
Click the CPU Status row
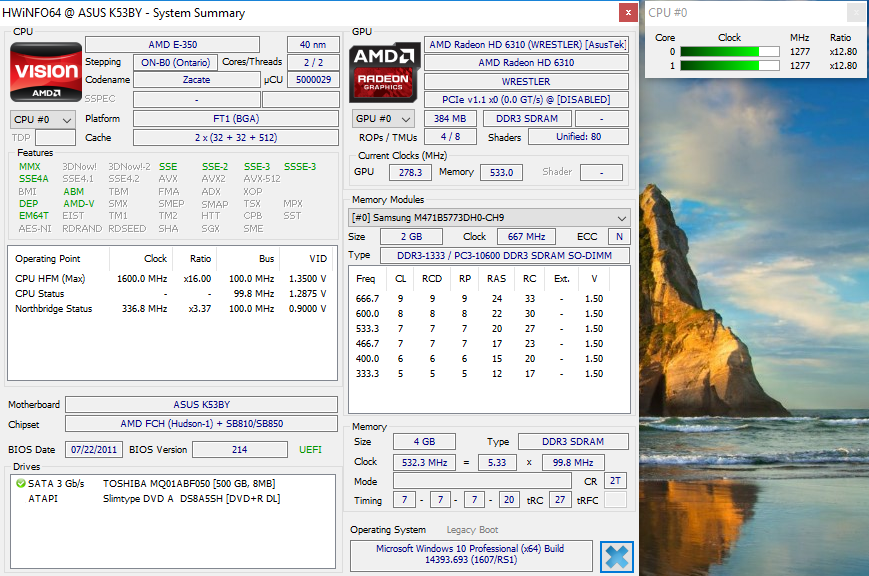pyautogui.click(x=172, y=293)
